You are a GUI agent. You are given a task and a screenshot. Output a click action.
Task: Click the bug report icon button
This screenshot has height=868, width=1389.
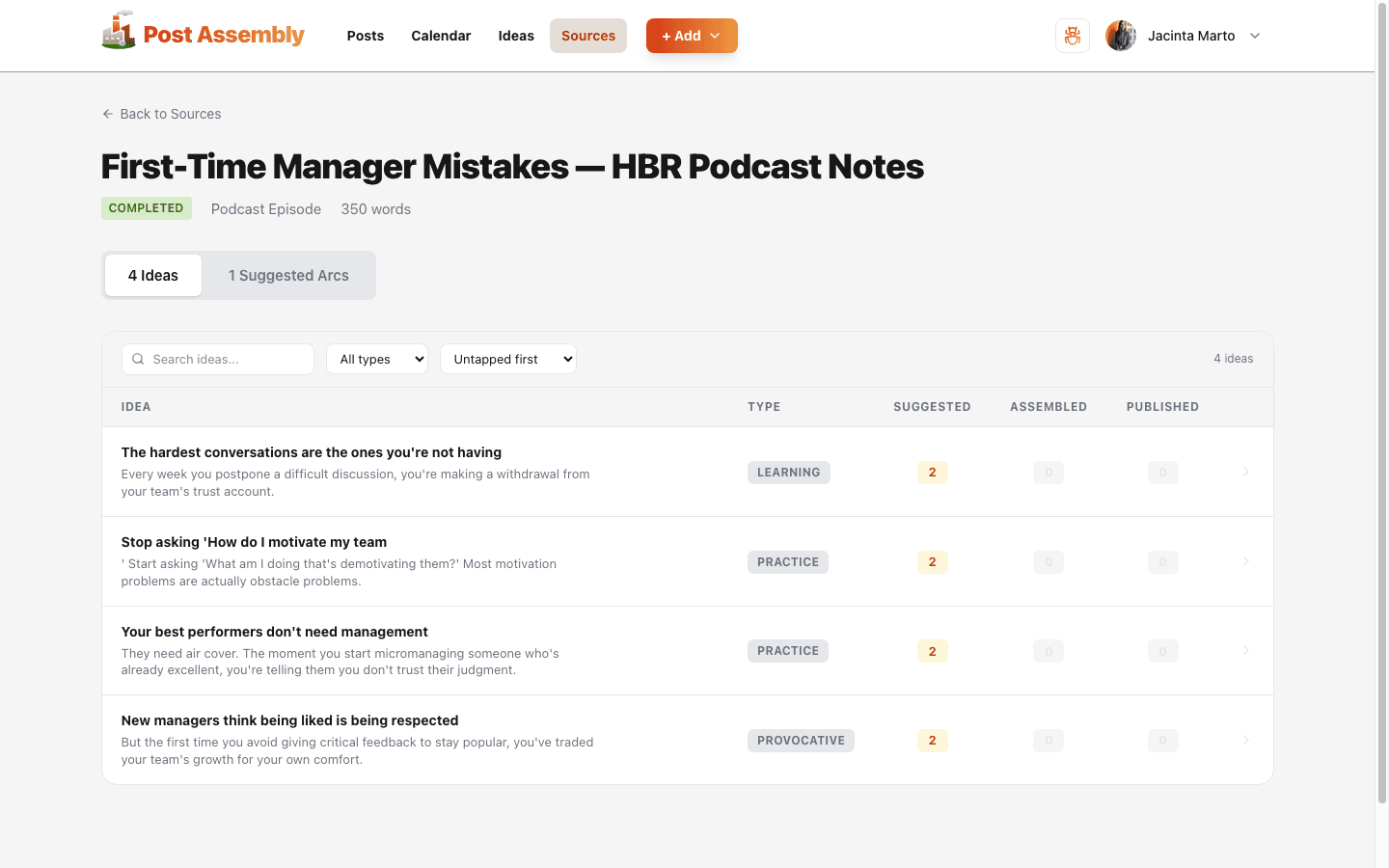[1072, 36]
